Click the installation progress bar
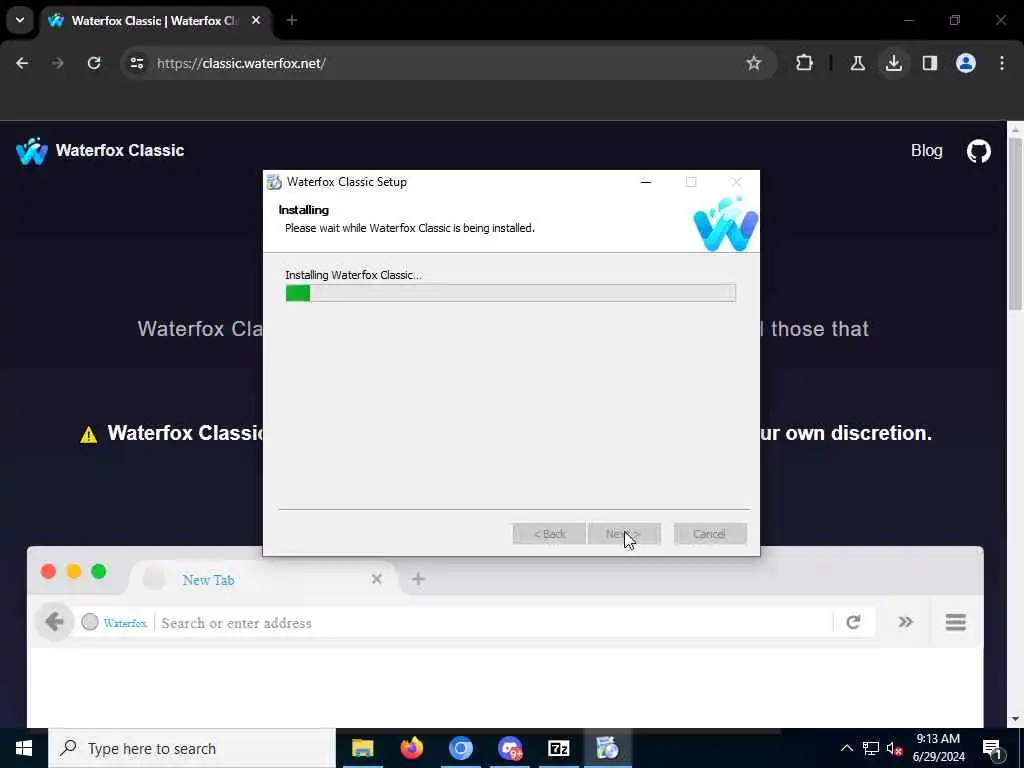The height and width of the screenshot is (768, 1024). (511, 293)
